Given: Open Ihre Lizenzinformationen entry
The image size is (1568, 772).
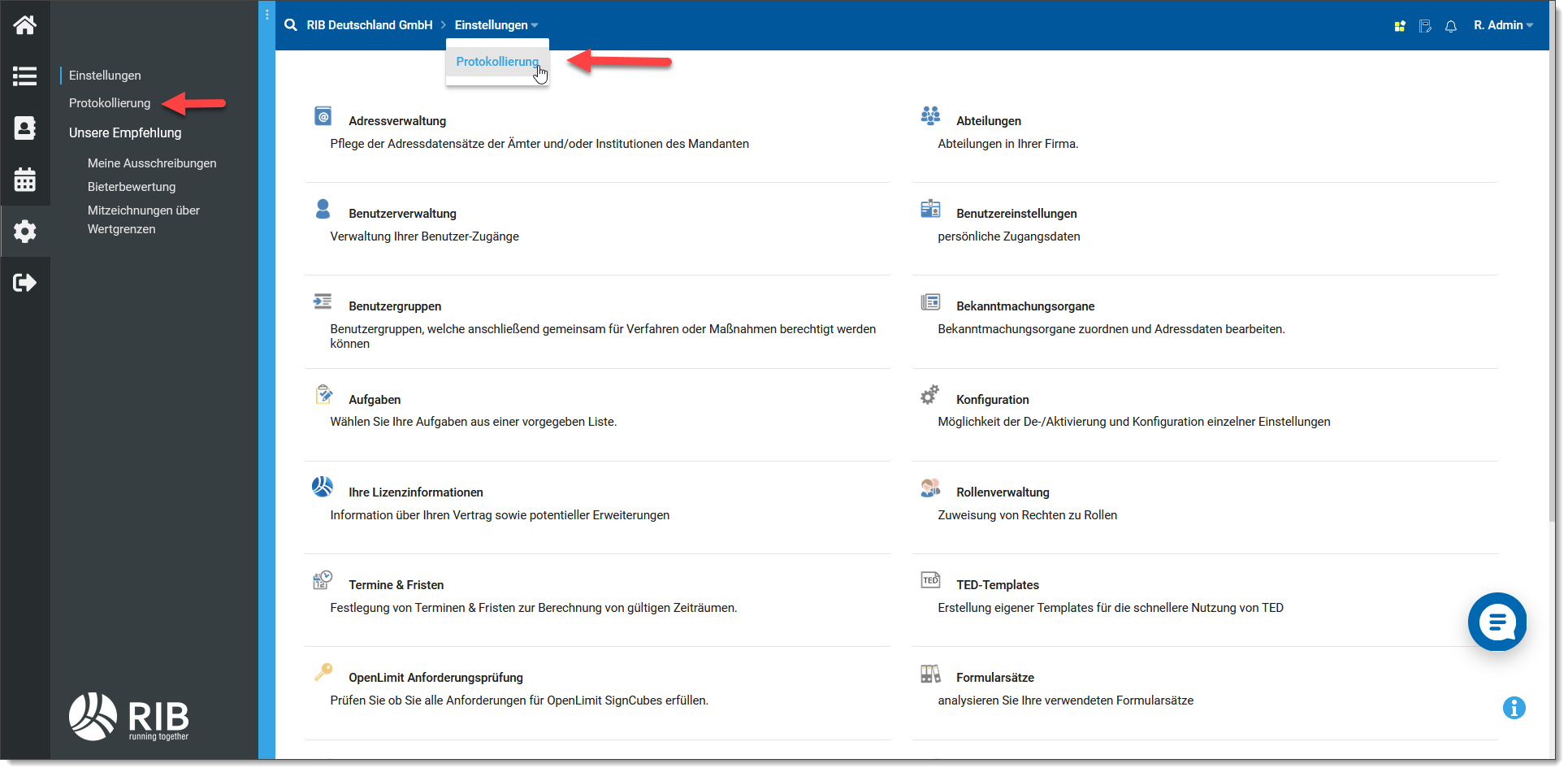Looking at the screenshot, I should [416, 492].
